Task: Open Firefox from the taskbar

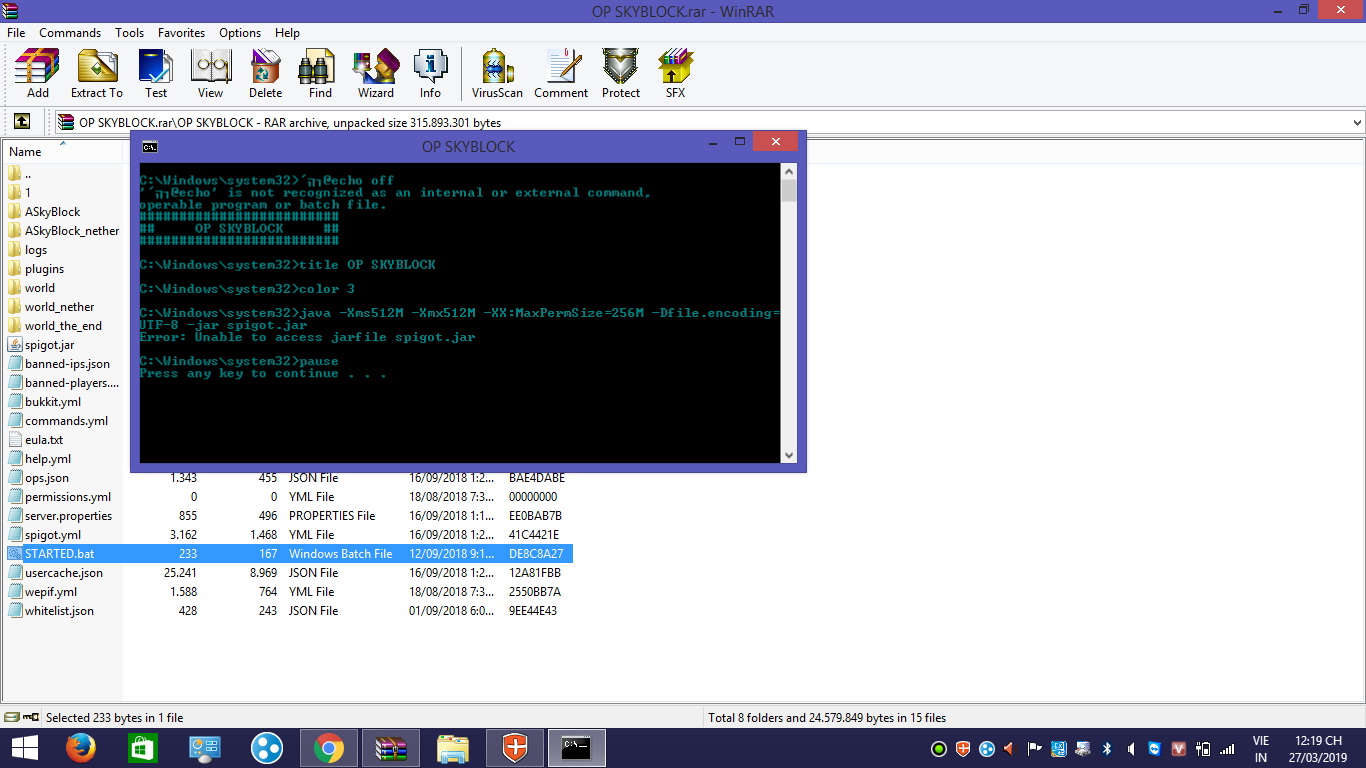Action: pos(81,747)
